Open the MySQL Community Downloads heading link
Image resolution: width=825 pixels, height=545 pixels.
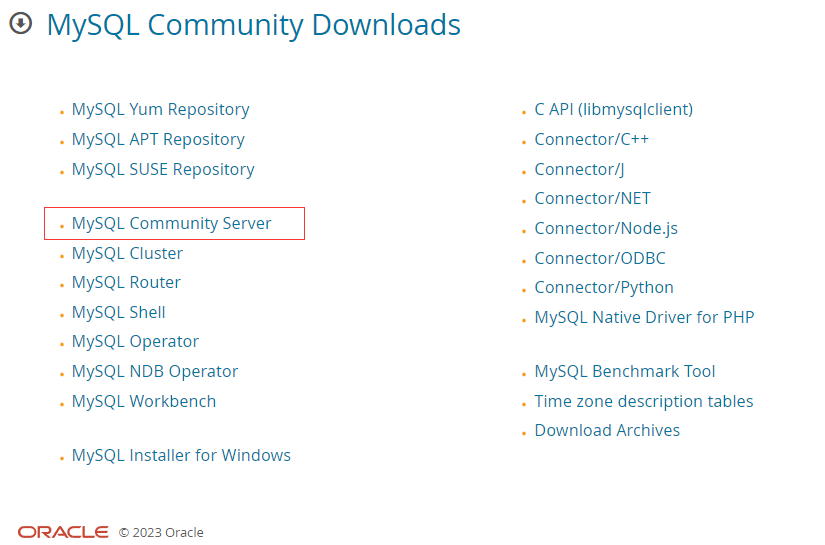tap(254, 25)
